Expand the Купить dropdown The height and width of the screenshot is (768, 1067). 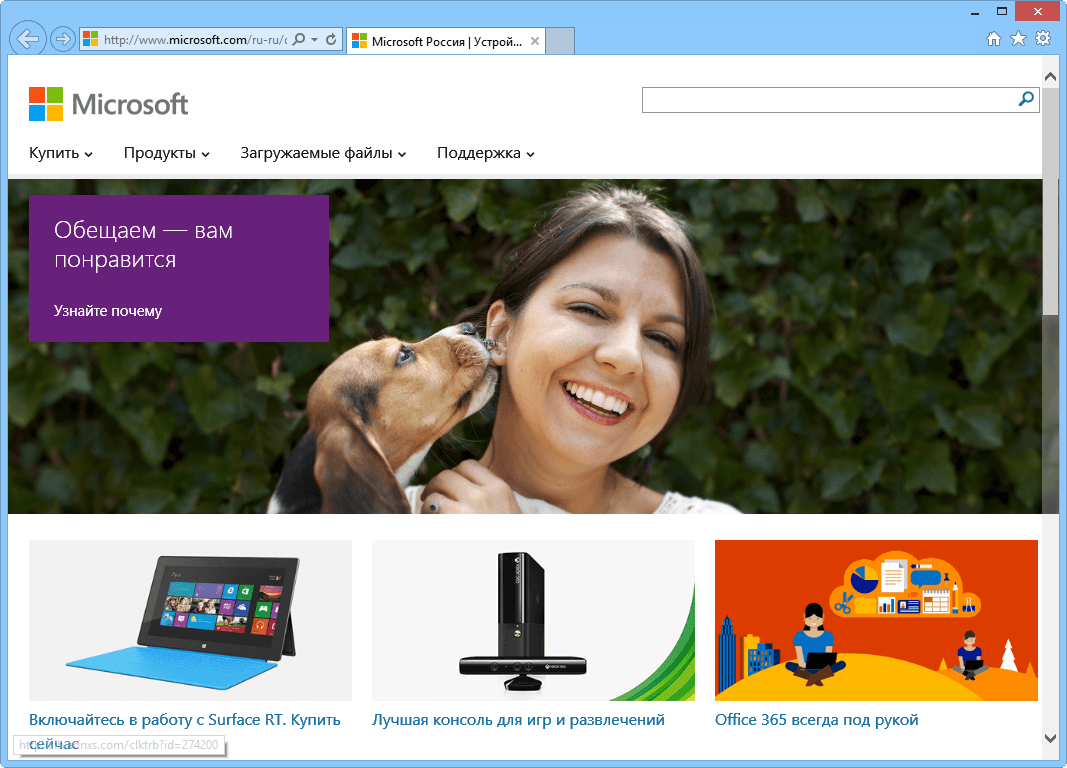point(60,153)
